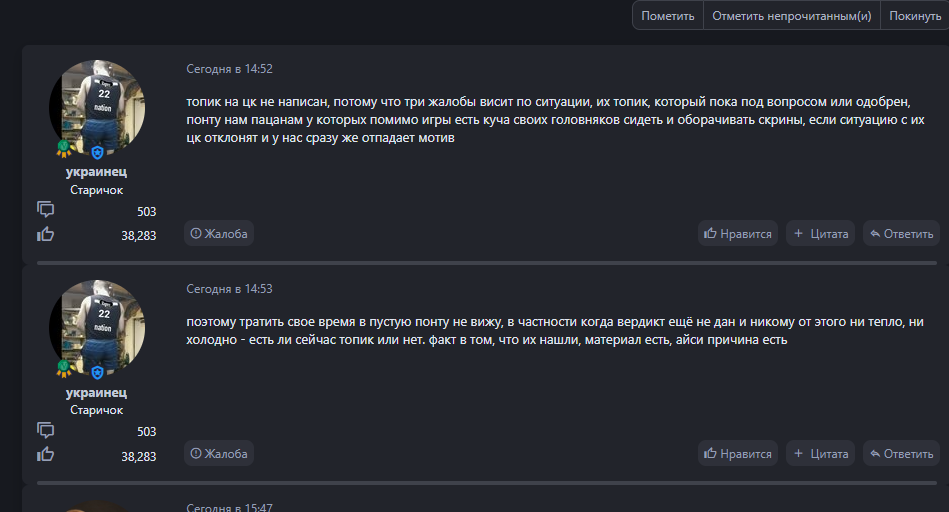Report the 14:52 post with Жалоба
Viewport: 949px width, 512px height.
pos(219,234)
